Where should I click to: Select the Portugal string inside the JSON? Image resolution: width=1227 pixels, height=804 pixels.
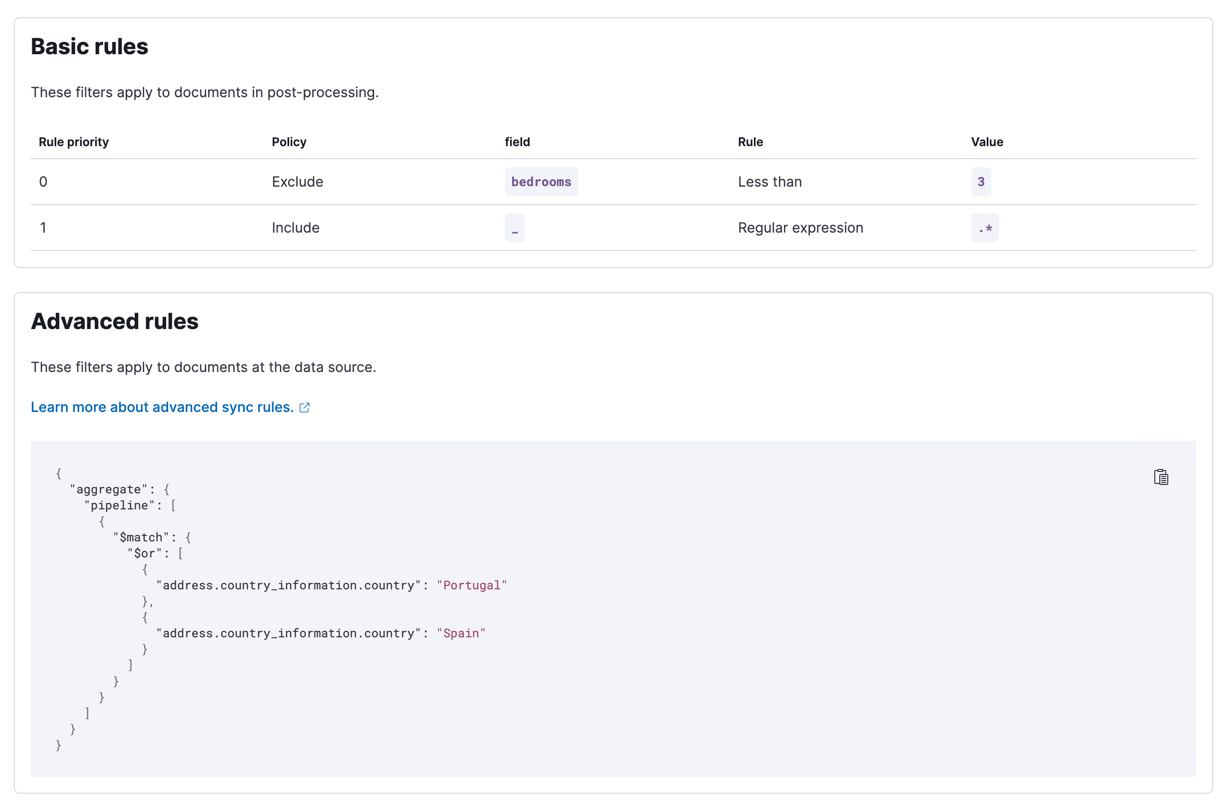472,585
